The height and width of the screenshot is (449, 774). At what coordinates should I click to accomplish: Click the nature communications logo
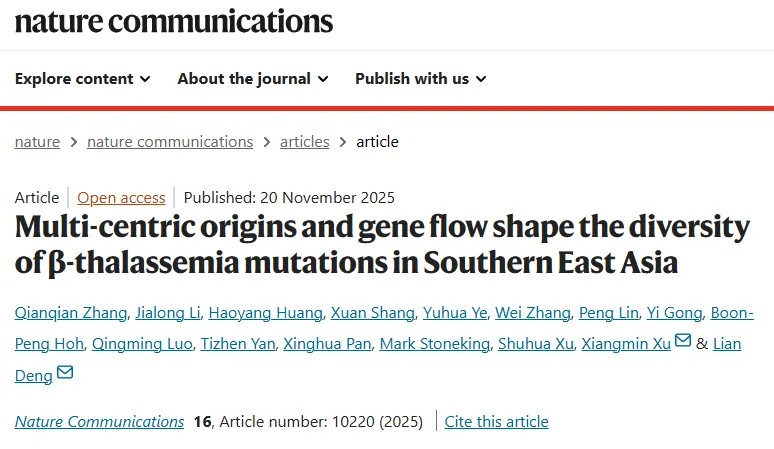[x=173, y=21]
